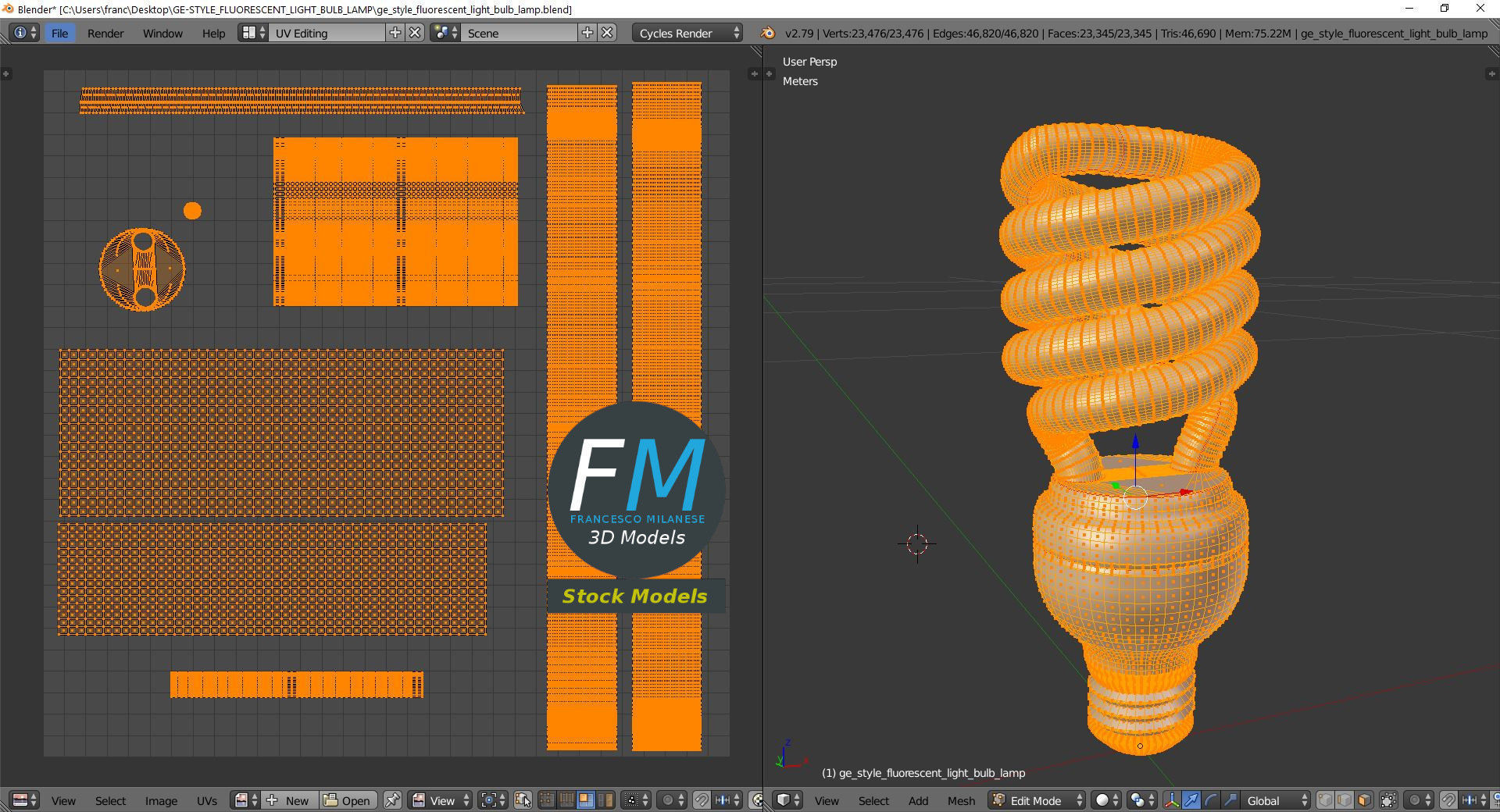This screenshot has height=812, width=1500.
Task: Delete the current scene
Action: (608, 33)
